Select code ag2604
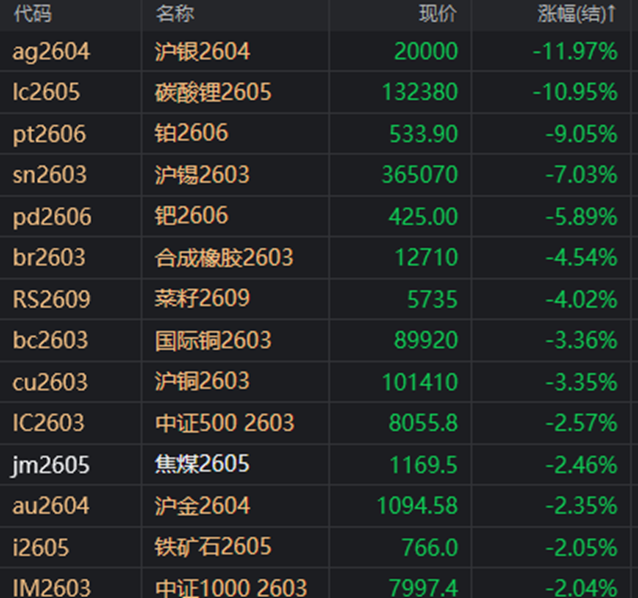The image size is (638, 598). tap(51, 52)
